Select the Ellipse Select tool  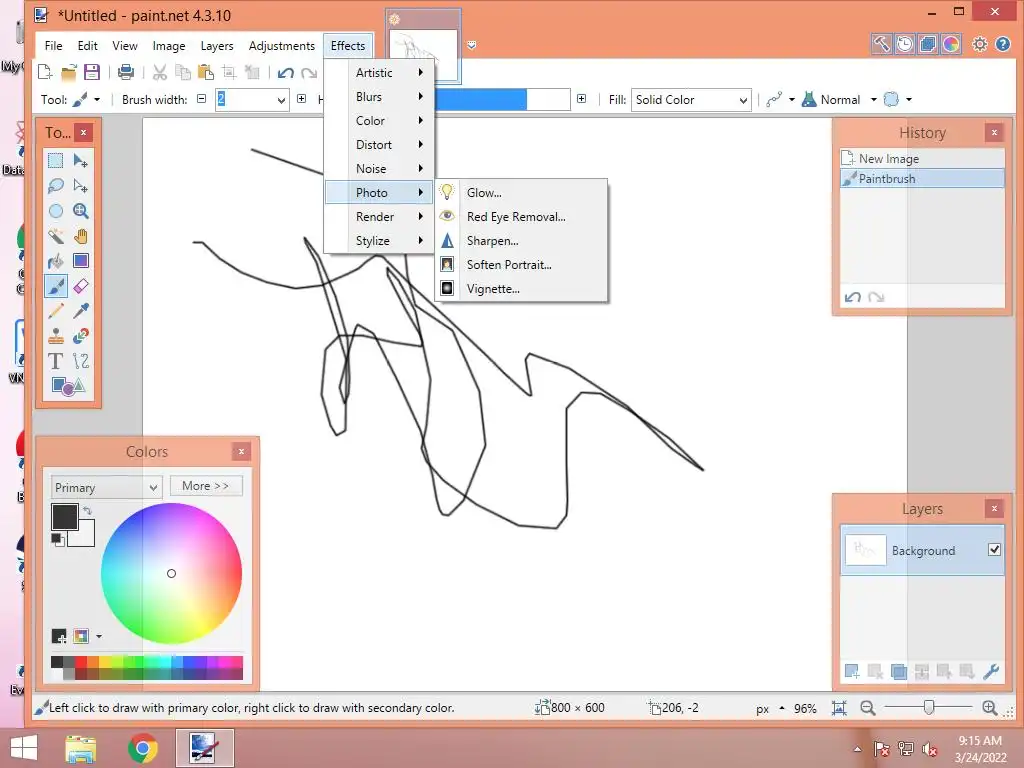pos(56,211)
